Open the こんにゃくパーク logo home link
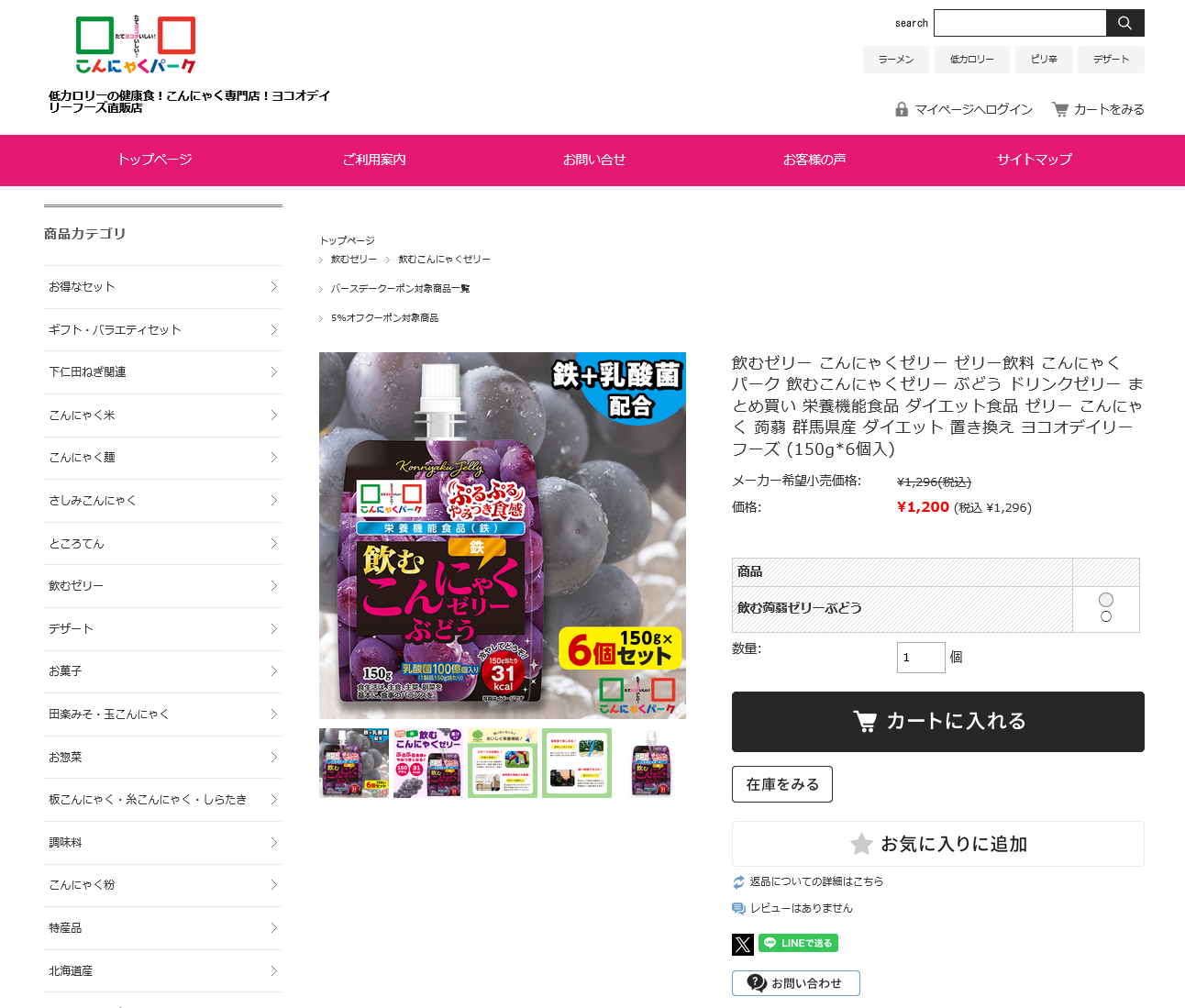1185x1008 pixels. coord(136,45)
